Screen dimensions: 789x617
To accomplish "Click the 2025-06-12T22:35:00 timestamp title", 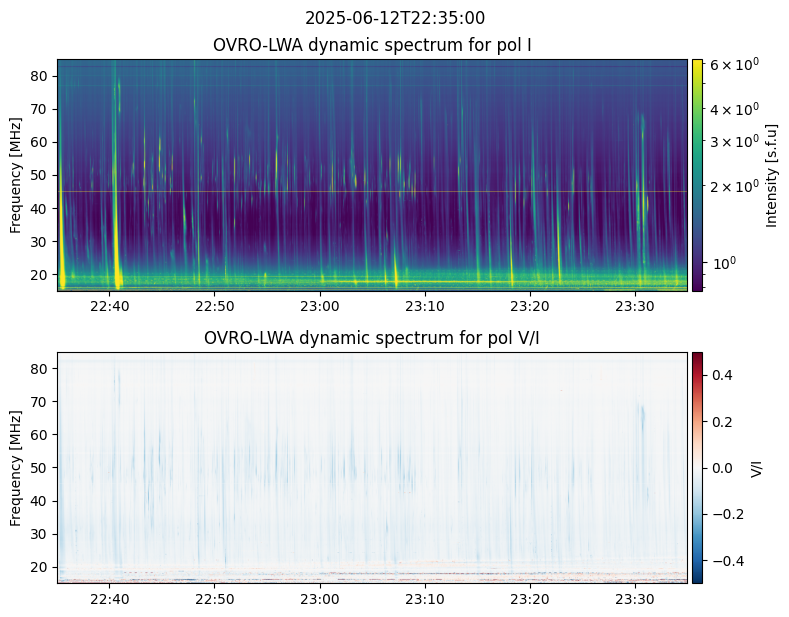I will pos(394,18).
